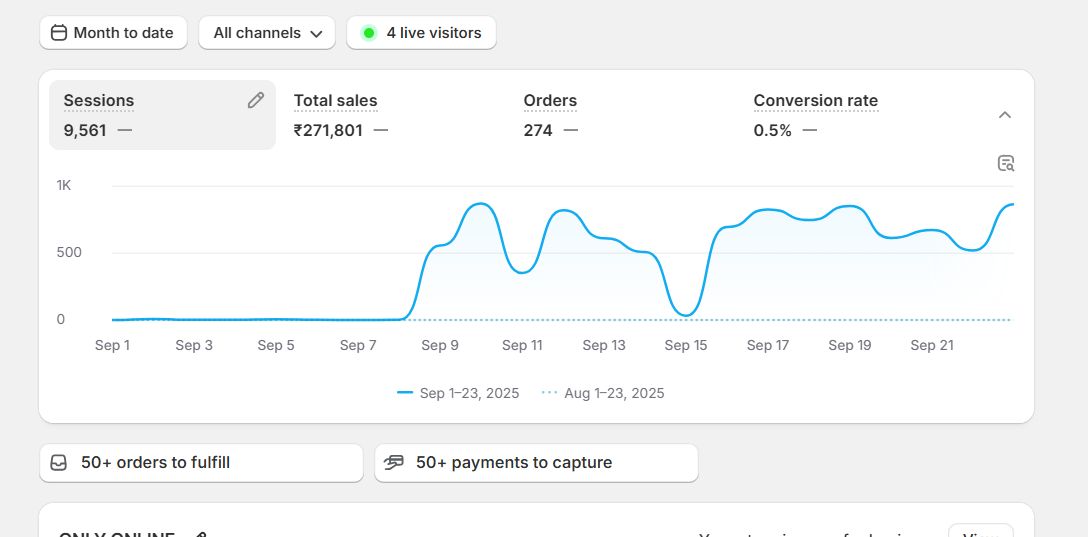Click the dash indicator next to Sessions value

point(125,130)
